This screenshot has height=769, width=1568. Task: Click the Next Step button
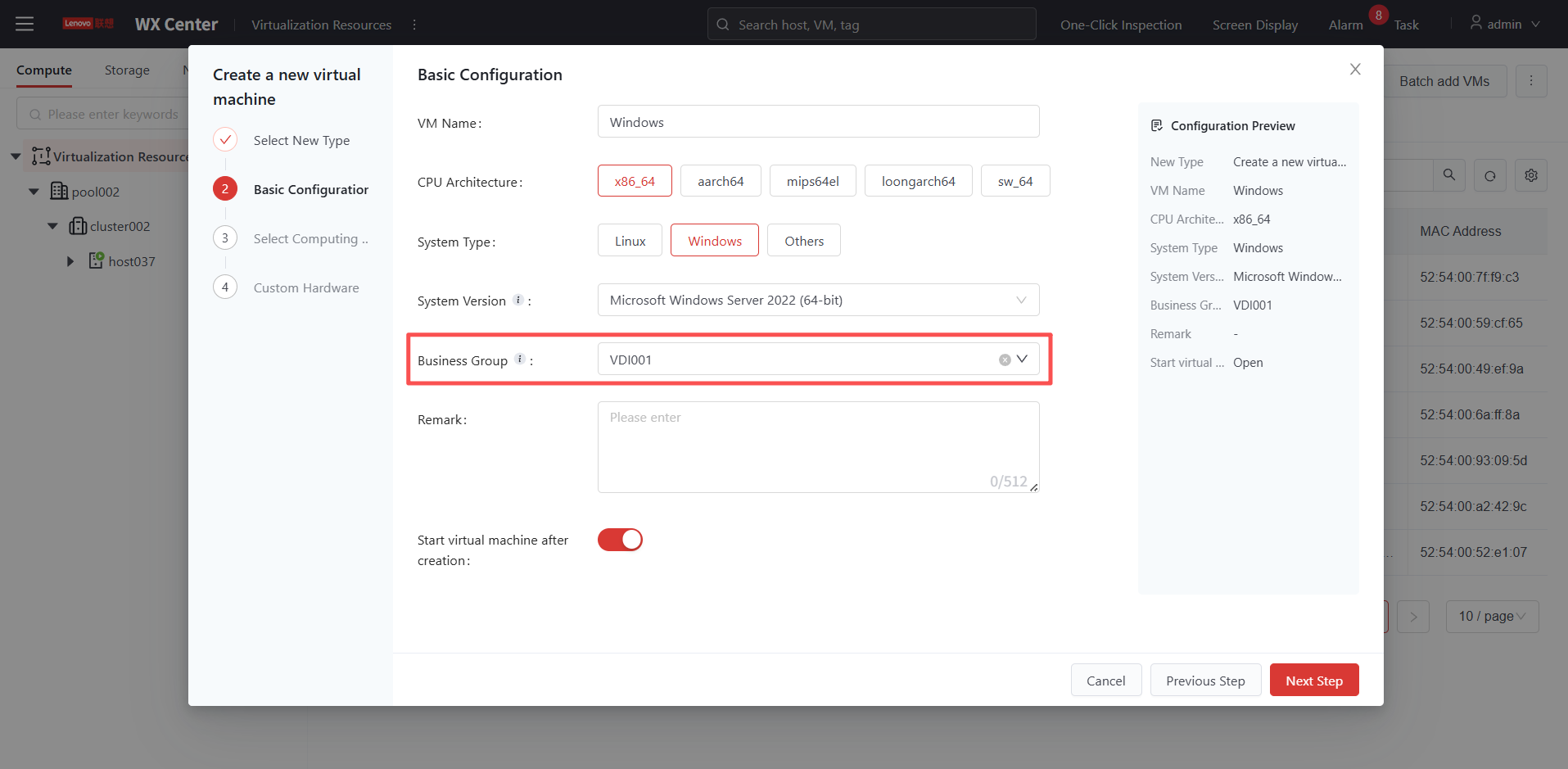click(1313, 681)
